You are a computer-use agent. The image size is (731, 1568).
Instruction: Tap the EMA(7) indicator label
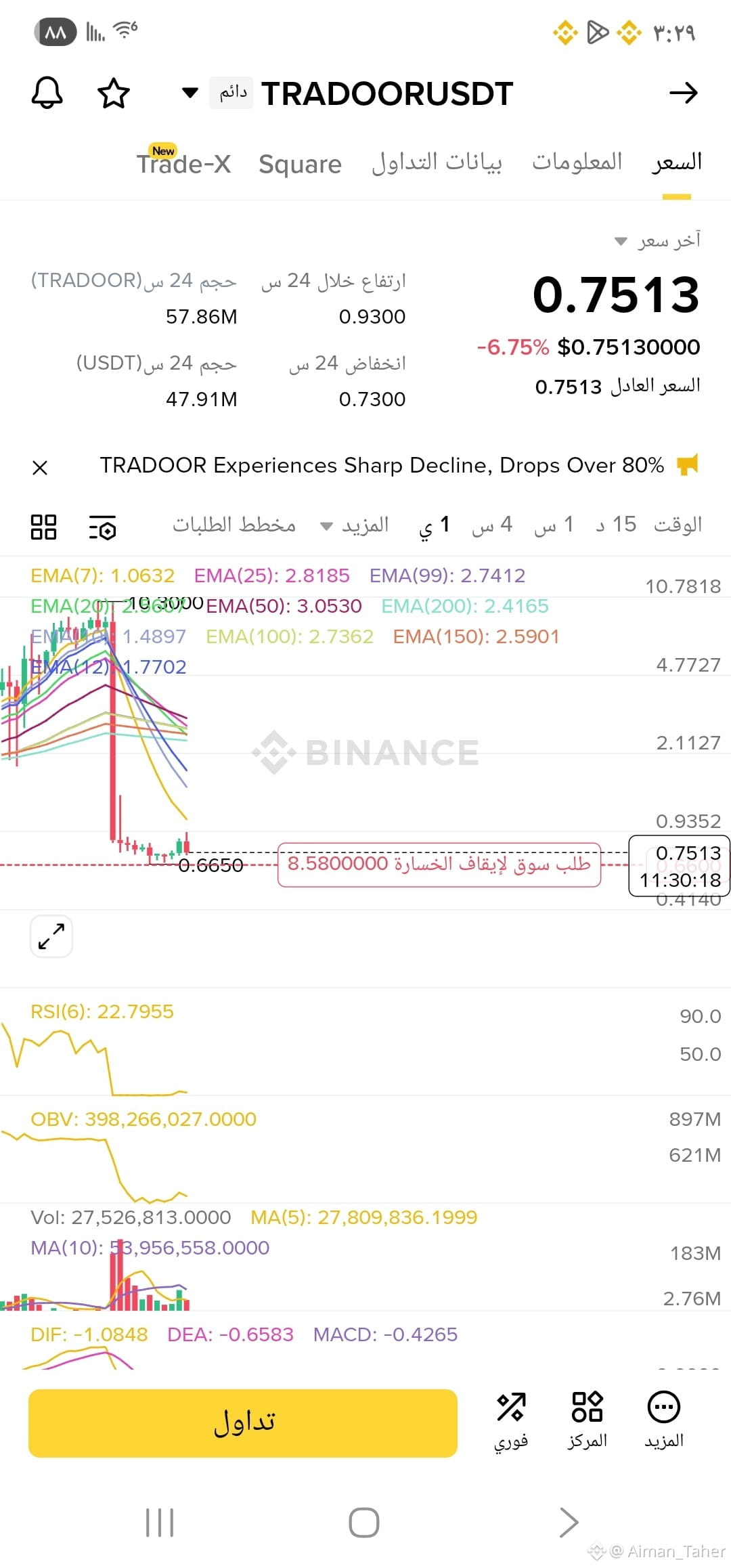(102, 575)
